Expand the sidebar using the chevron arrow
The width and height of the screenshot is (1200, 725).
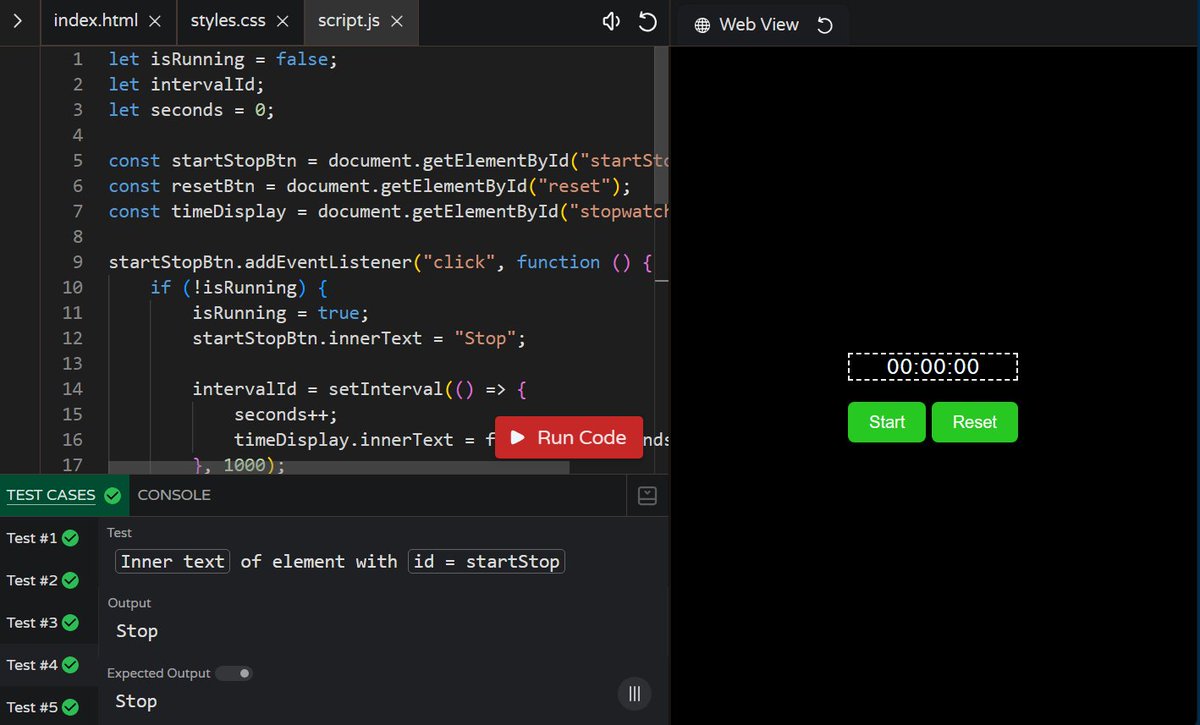coord(16,18)
